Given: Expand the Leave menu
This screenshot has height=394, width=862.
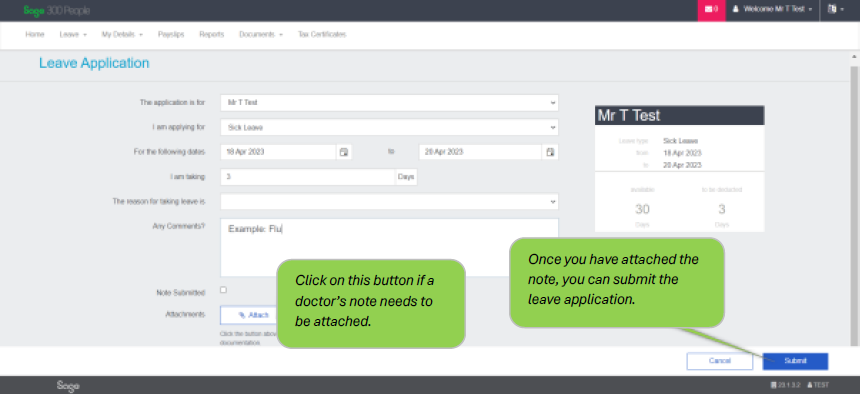Looking at the screenshot, I should coord(73,35).
